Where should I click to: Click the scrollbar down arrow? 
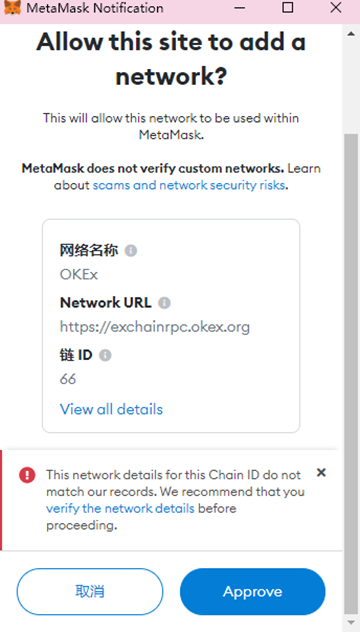[x=351, y=623]
